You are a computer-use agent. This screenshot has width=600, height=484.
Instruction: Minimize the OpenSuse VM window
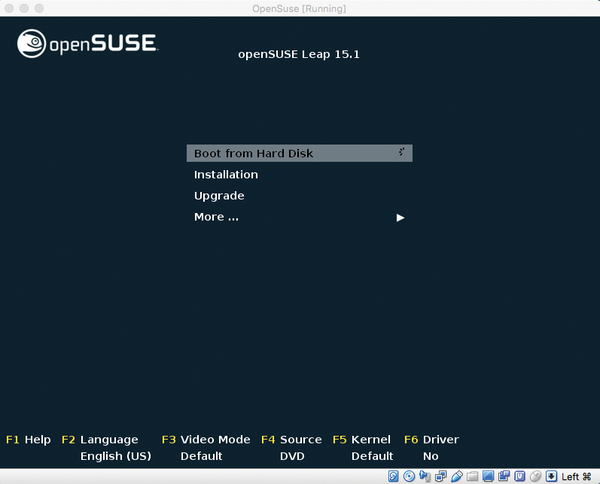click(24, 8)
